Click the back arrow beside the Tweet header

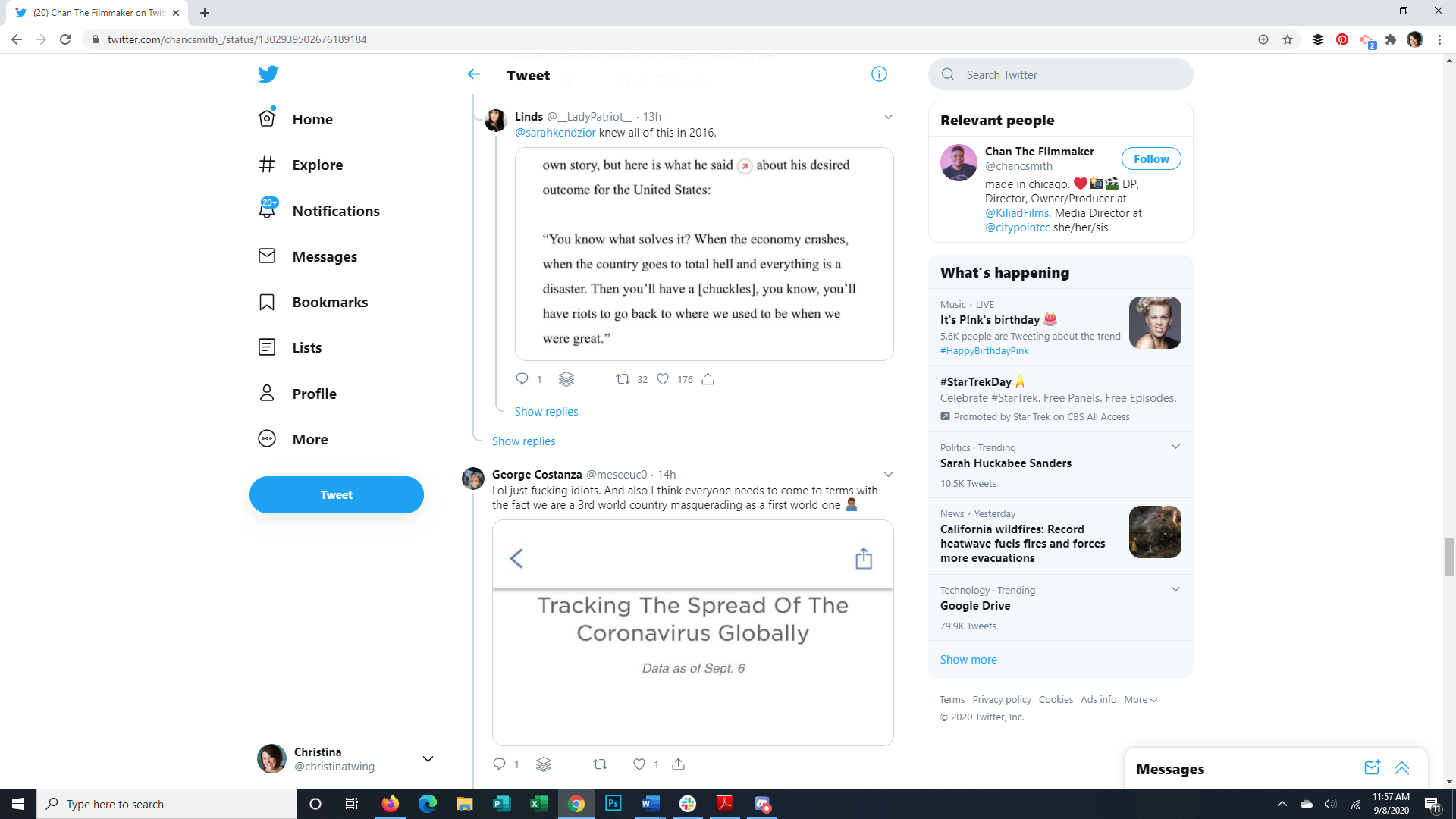474,74
